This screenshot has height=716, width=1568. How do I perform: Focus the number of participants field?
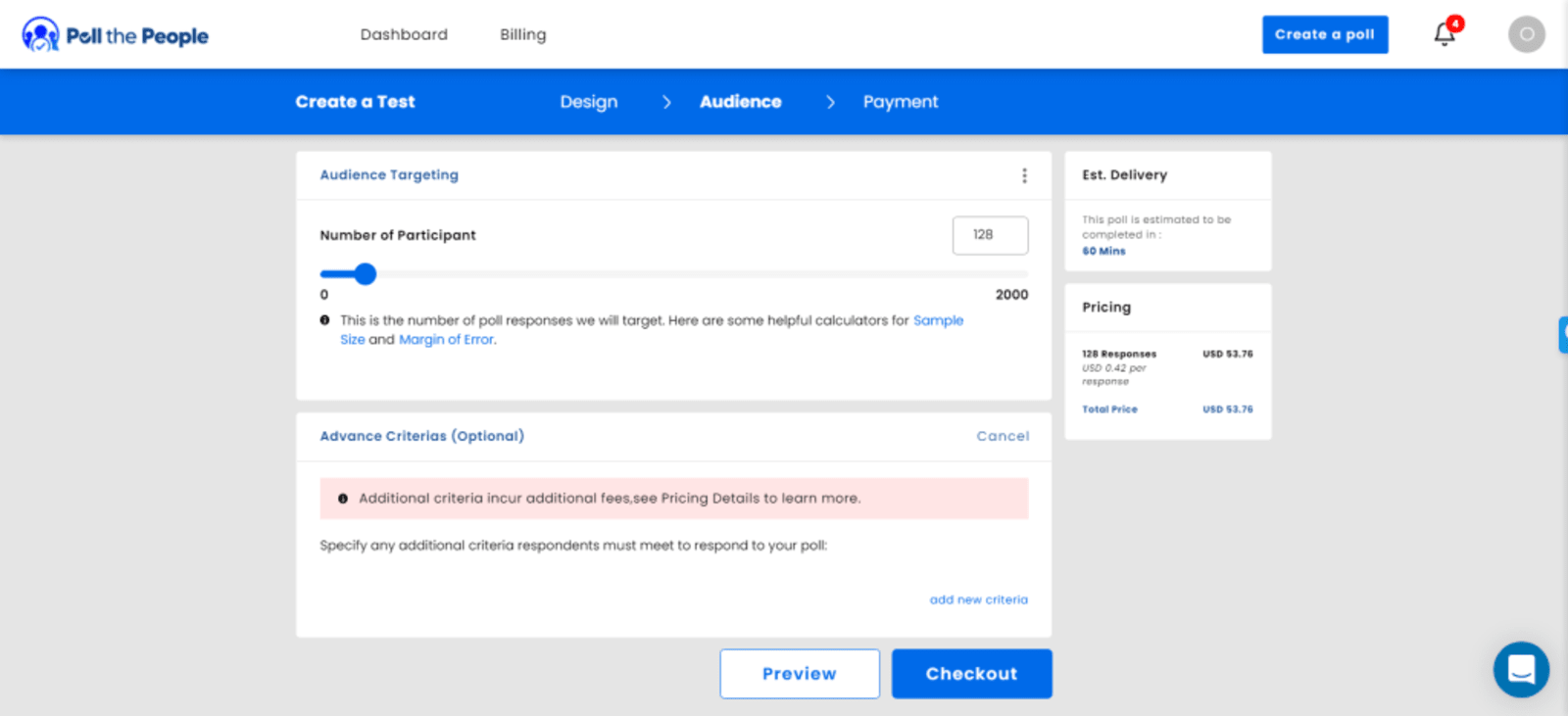tap(990, 235)
